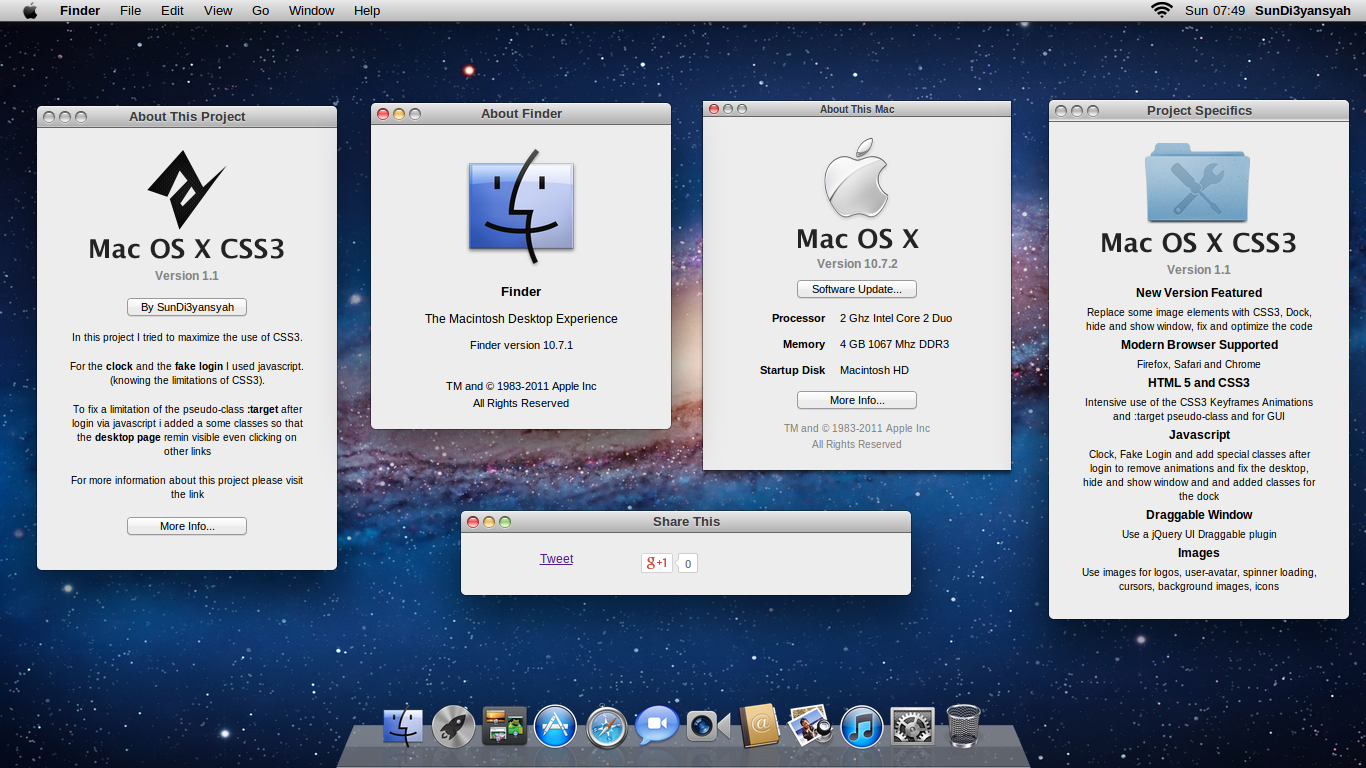1366x768 pixels.
Task: Click the tools folder icon in Project Specifics
Action: coord(1198,182)
